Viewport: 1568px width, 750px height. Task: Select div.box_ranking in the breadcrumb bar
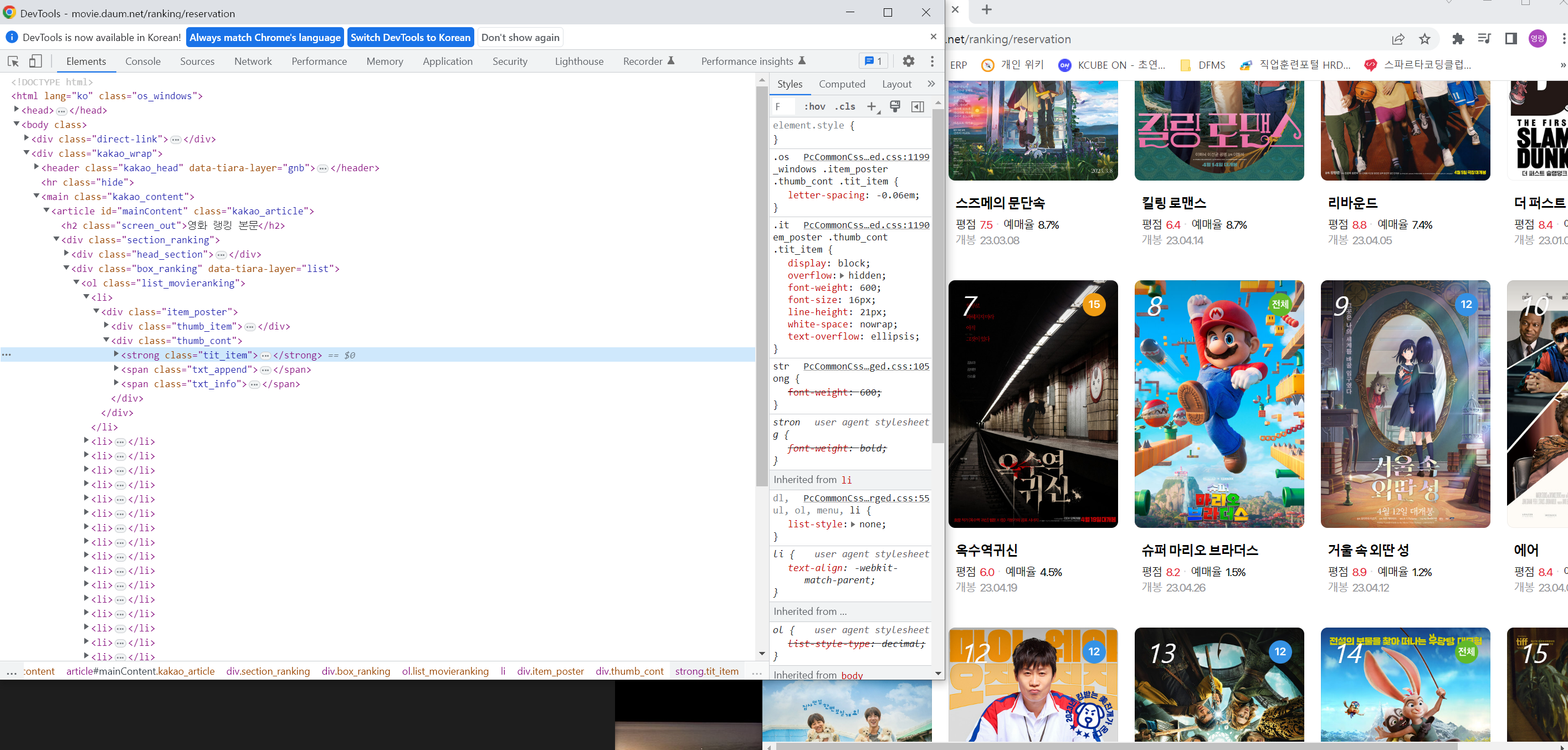coord(356,671)
